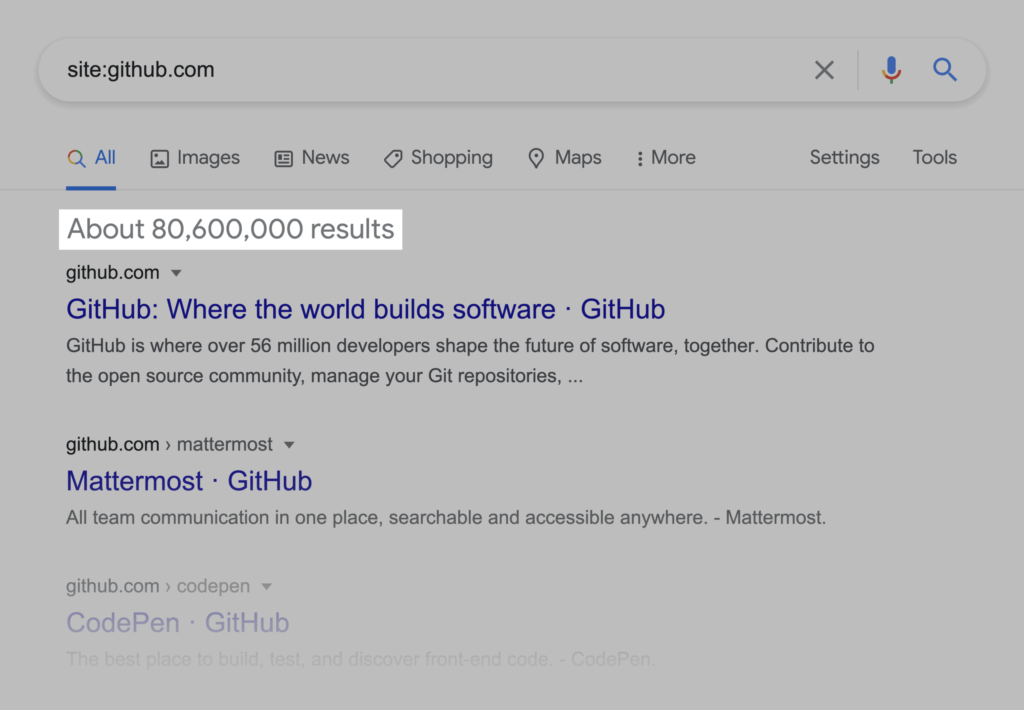The width and height of the screenshot is (1024, 710).
Task: Expand the codepen result disclosure arrow
Action: click(266, 586)
